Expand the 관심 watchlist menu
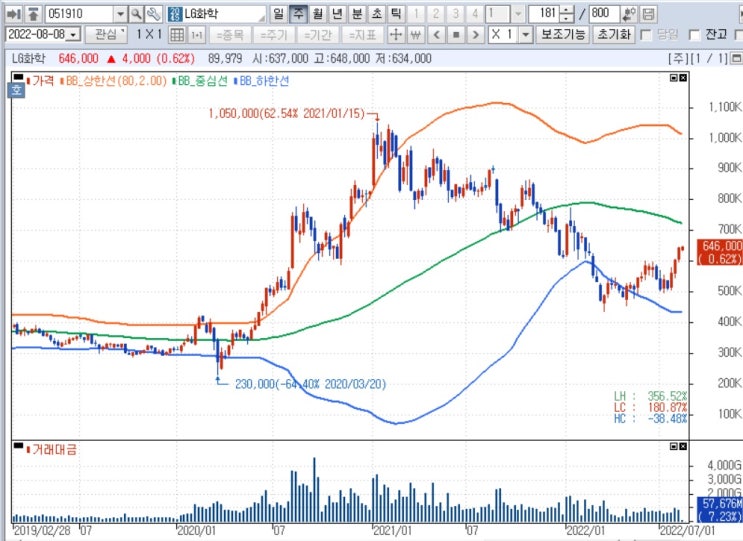Viewport: 743px width, 541px height. pyautogui.click(x=106, y=35)
